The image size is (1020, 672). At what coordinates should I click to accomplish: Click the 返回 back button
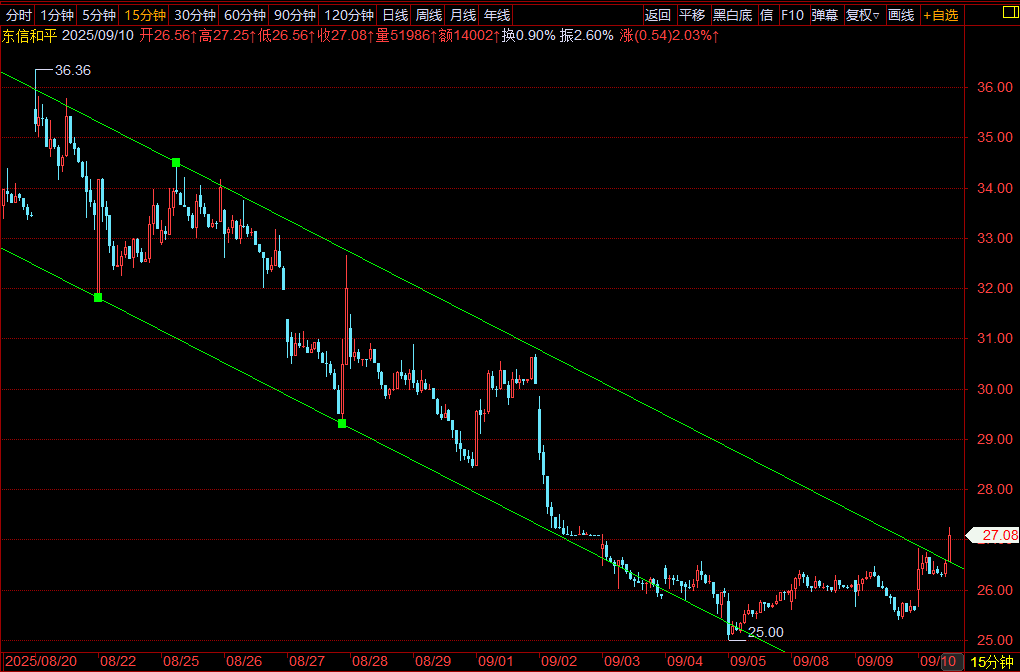tap(658, 15)
